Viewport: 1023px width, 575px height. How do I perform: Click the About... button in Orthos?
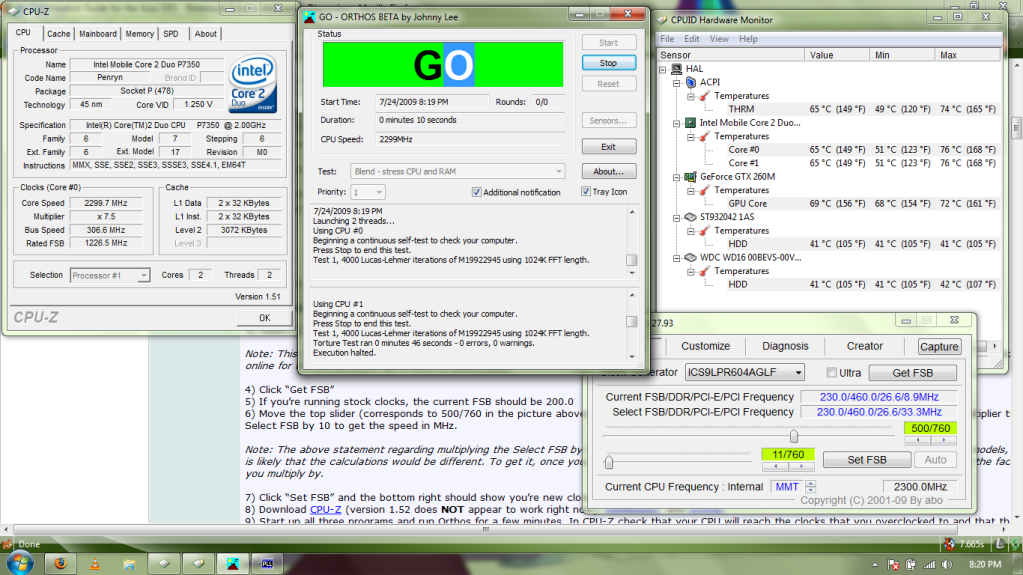[x=608, y=172]
